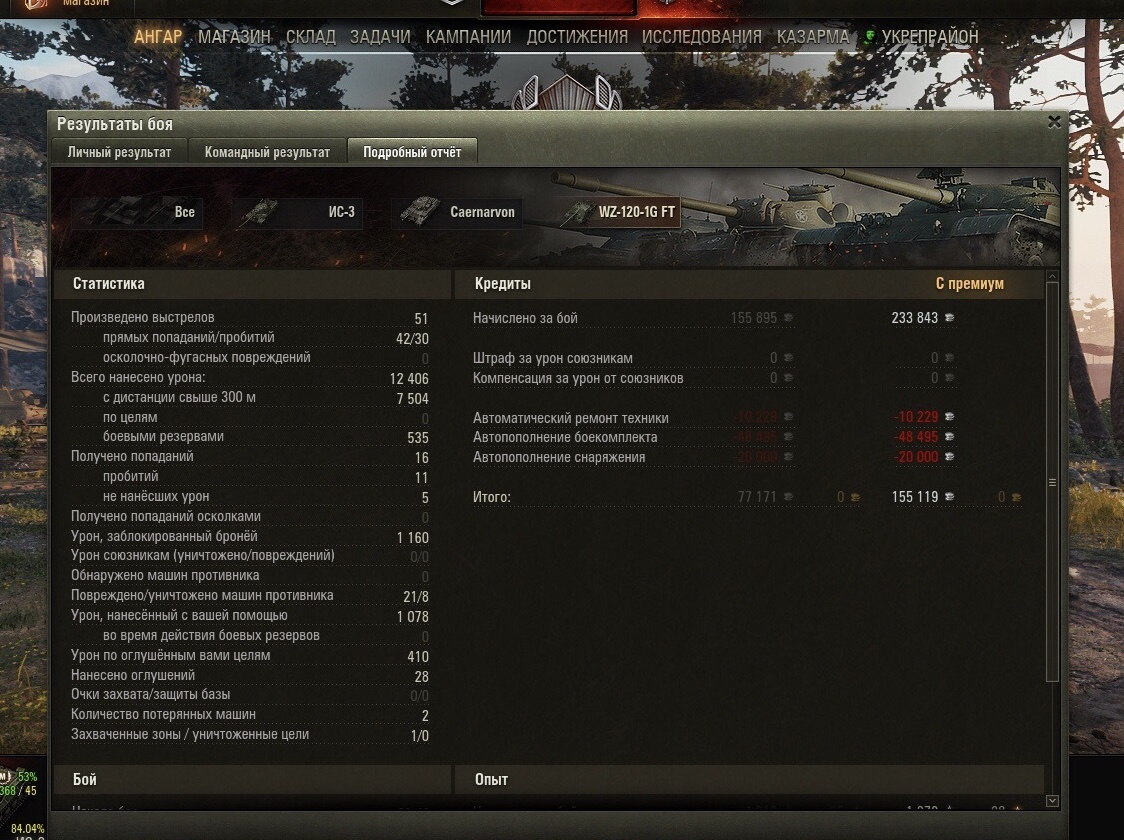The image size is (1124, 840).
Task: Open the МАГАЗИН menu item
Action: (234, 37)
